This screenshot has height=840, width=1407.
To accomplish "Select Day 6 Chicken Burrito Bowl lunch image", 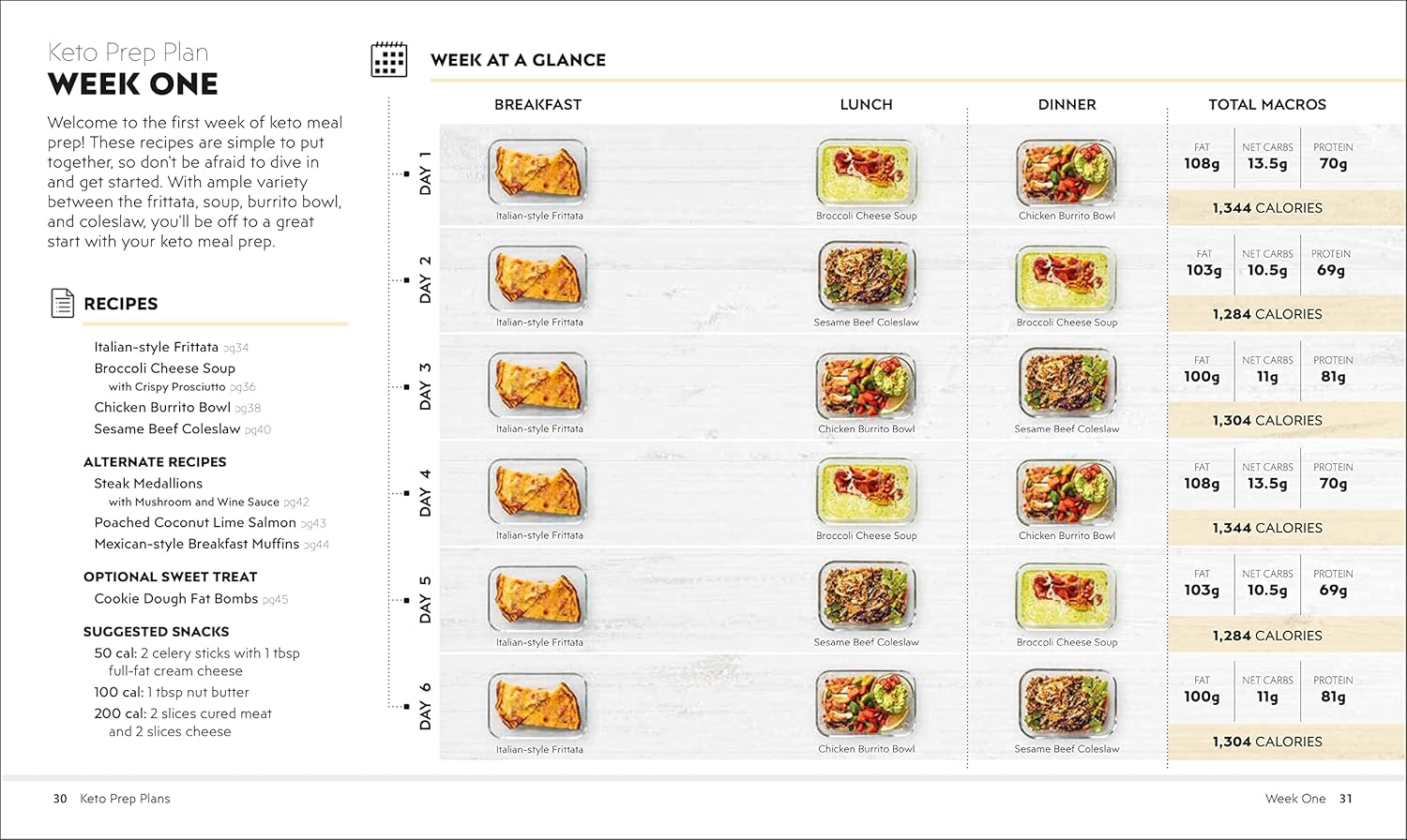I will click(x=866, y=704).
